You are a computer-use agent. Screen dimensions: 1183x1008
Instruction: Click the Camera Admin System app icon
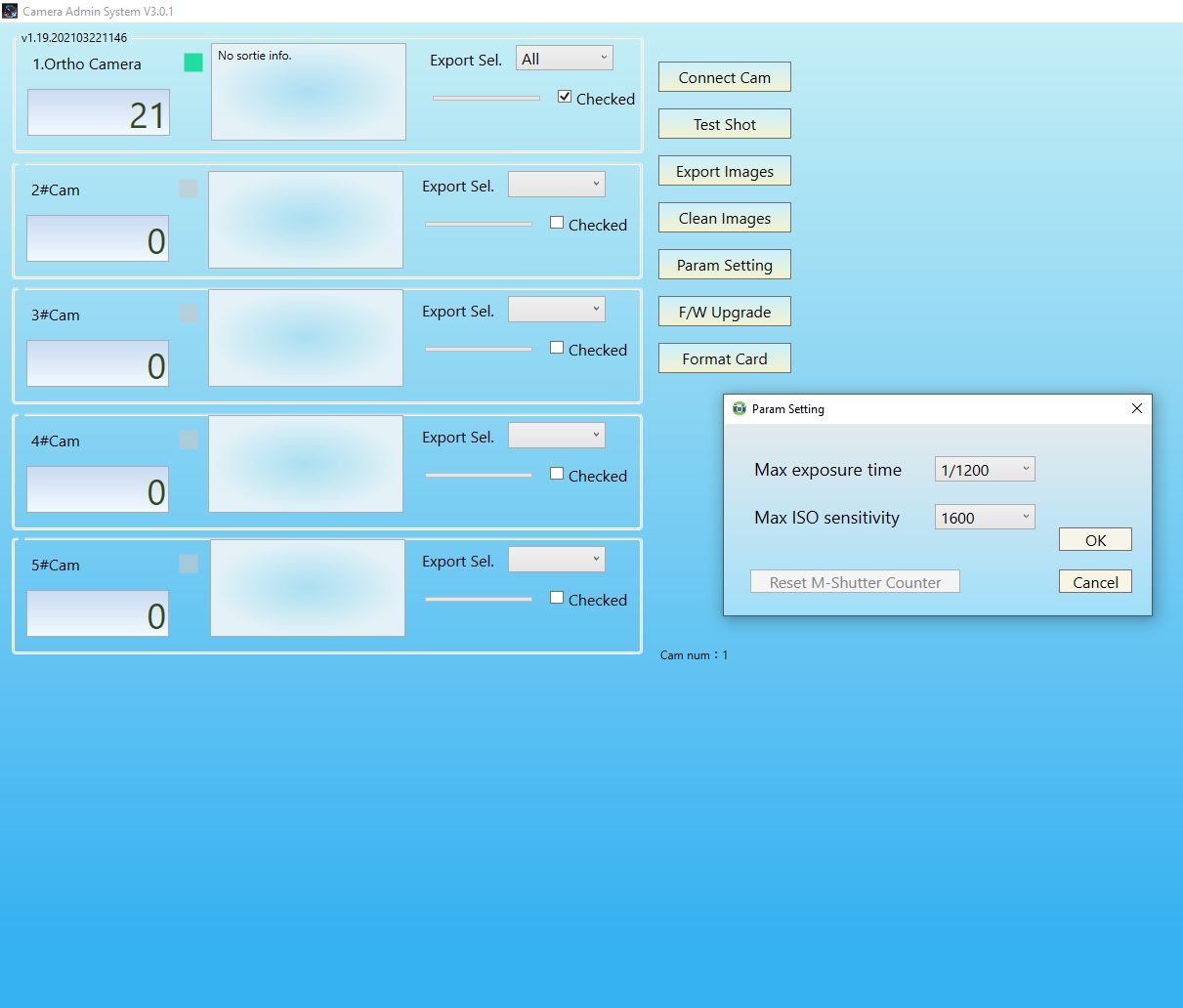click(x=10, y=11)
